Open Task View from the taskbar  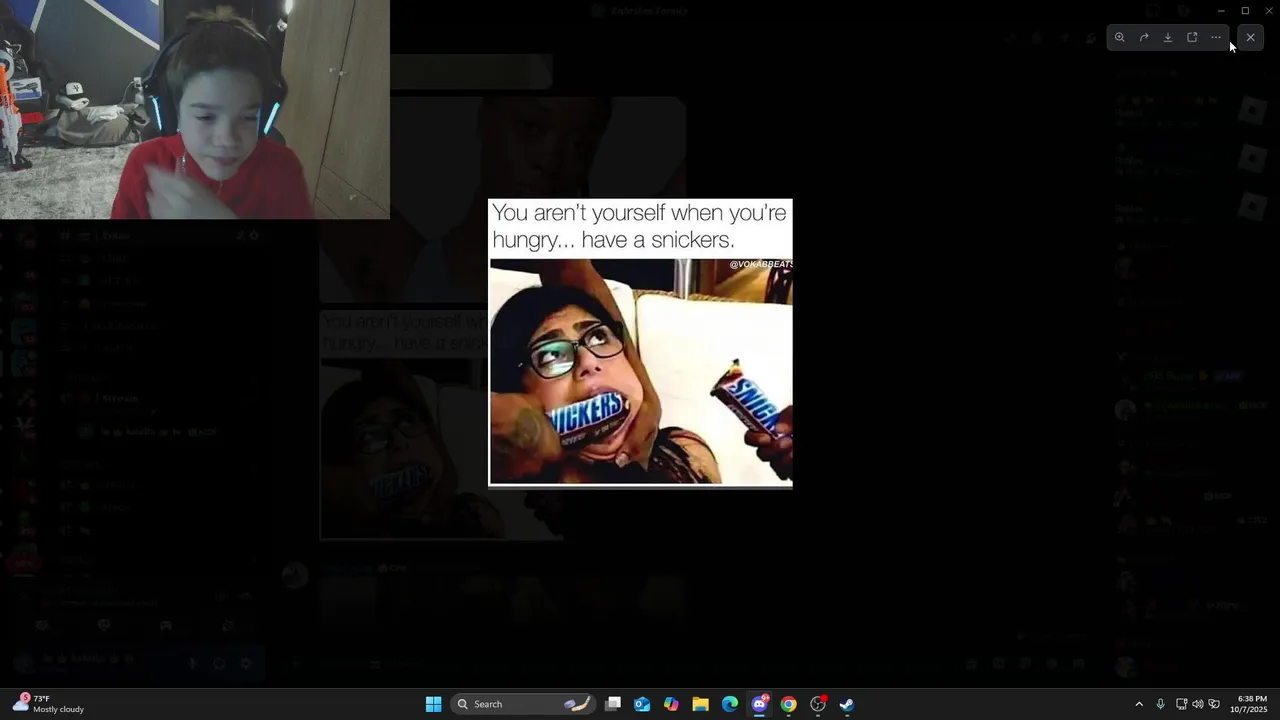tap(613, 704)
